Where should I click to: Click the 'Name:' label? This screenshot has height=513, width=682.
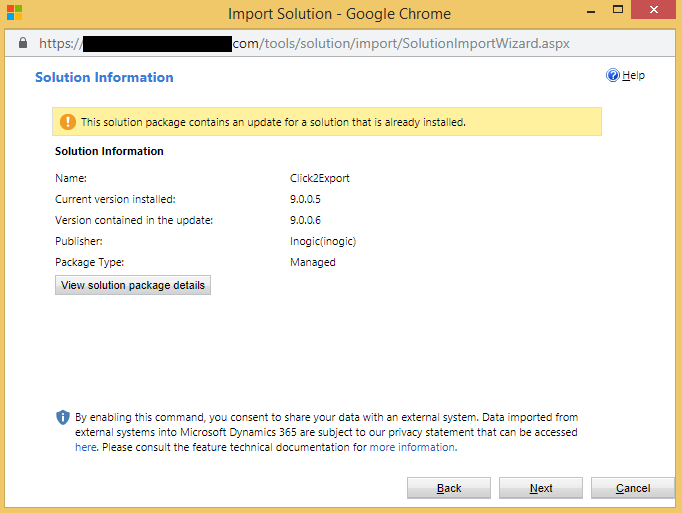point(71,178)
